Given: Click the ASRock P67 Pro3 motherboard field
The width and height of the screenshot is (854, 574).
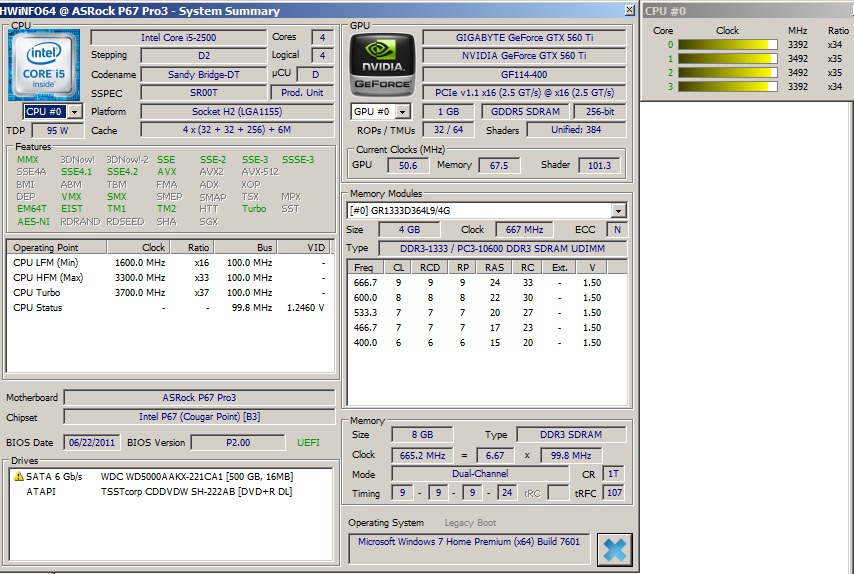Looking at the screenshot, I should (x=199, y=398).
